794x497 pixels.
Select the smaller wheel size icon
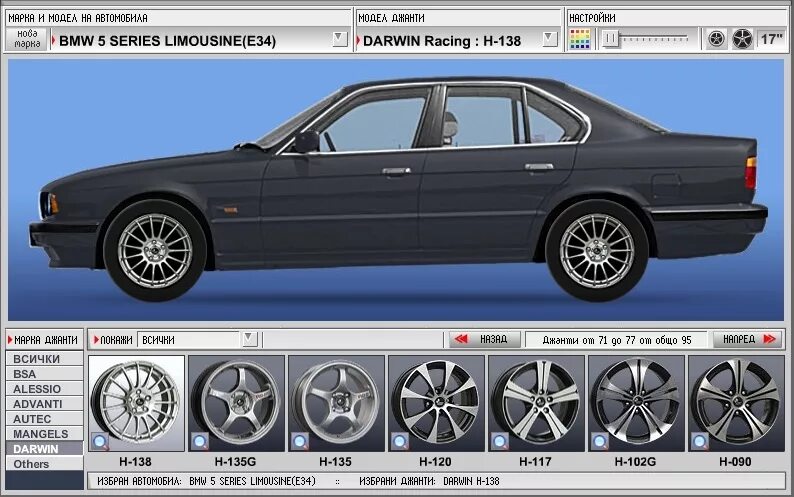[x=716, y=39]
